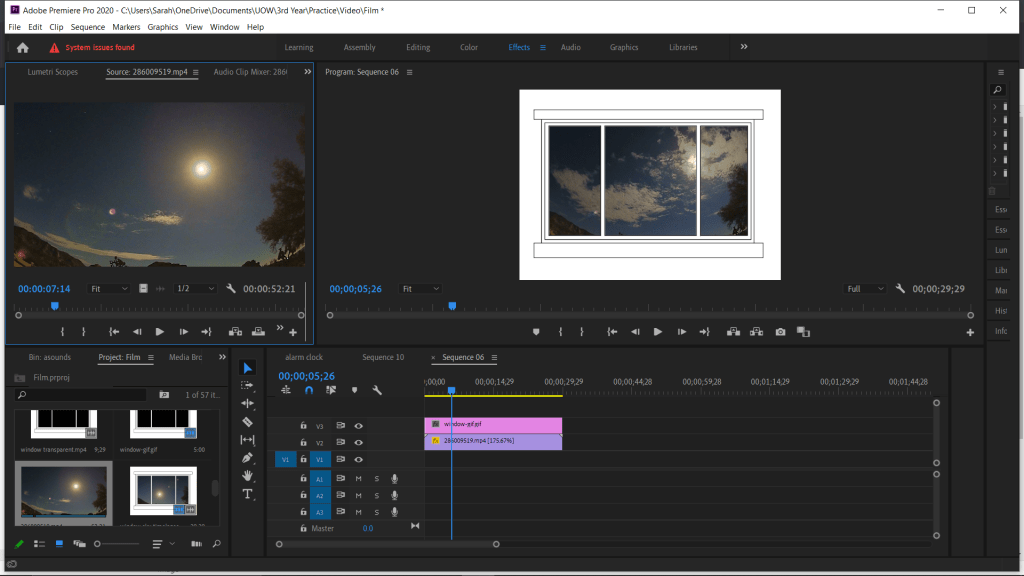Export frame with camera icon
1024x576 pixels.
(780, 332)
